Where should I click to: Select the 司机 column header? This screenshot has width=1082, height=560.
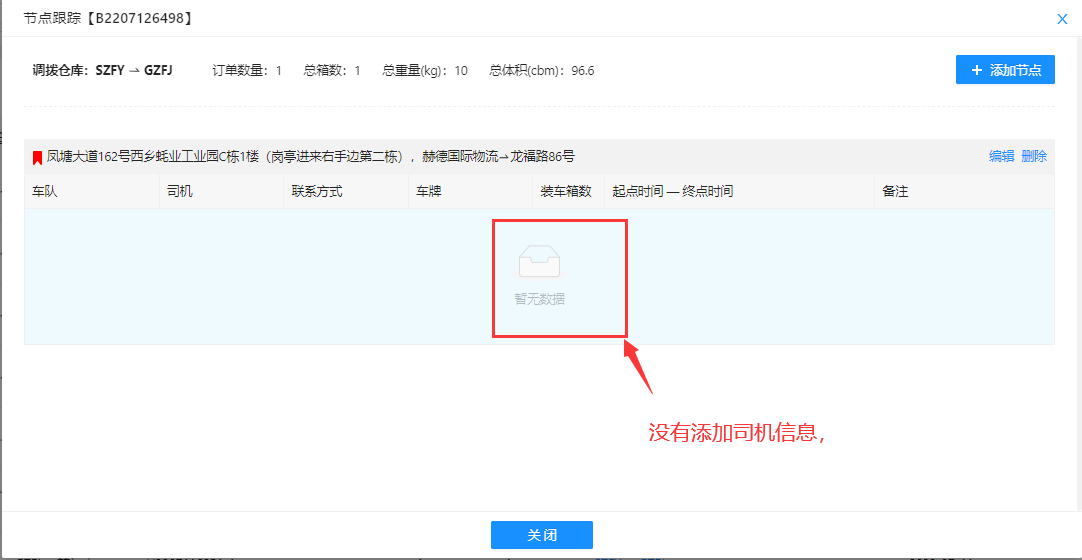pos(180,191)
